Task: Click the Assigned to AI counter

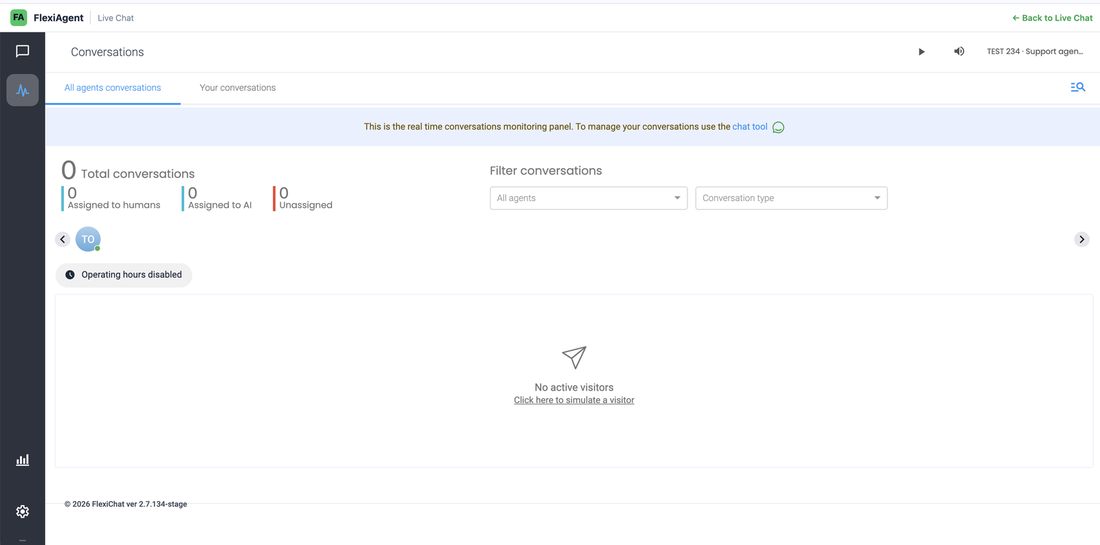Action: 218,199
